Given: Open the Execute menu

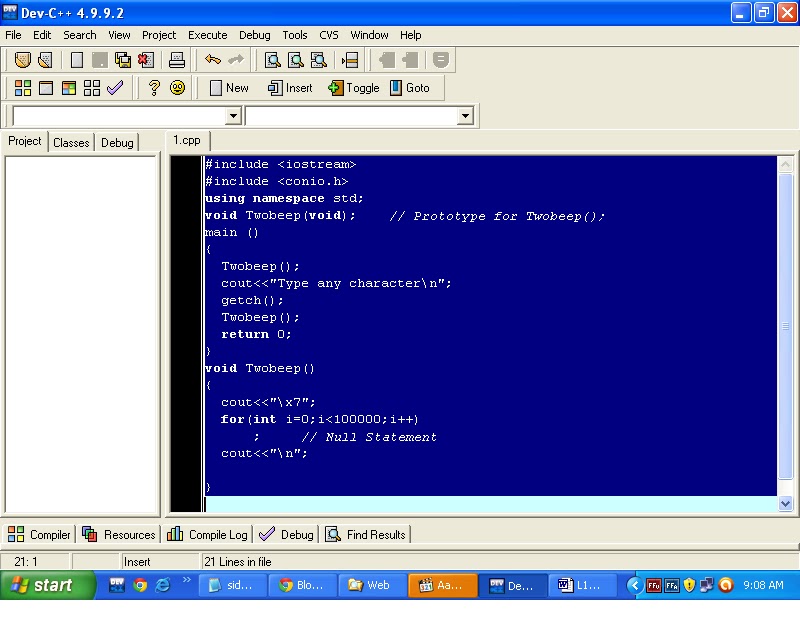Looking at the screenshot, I should pos(207,34).
